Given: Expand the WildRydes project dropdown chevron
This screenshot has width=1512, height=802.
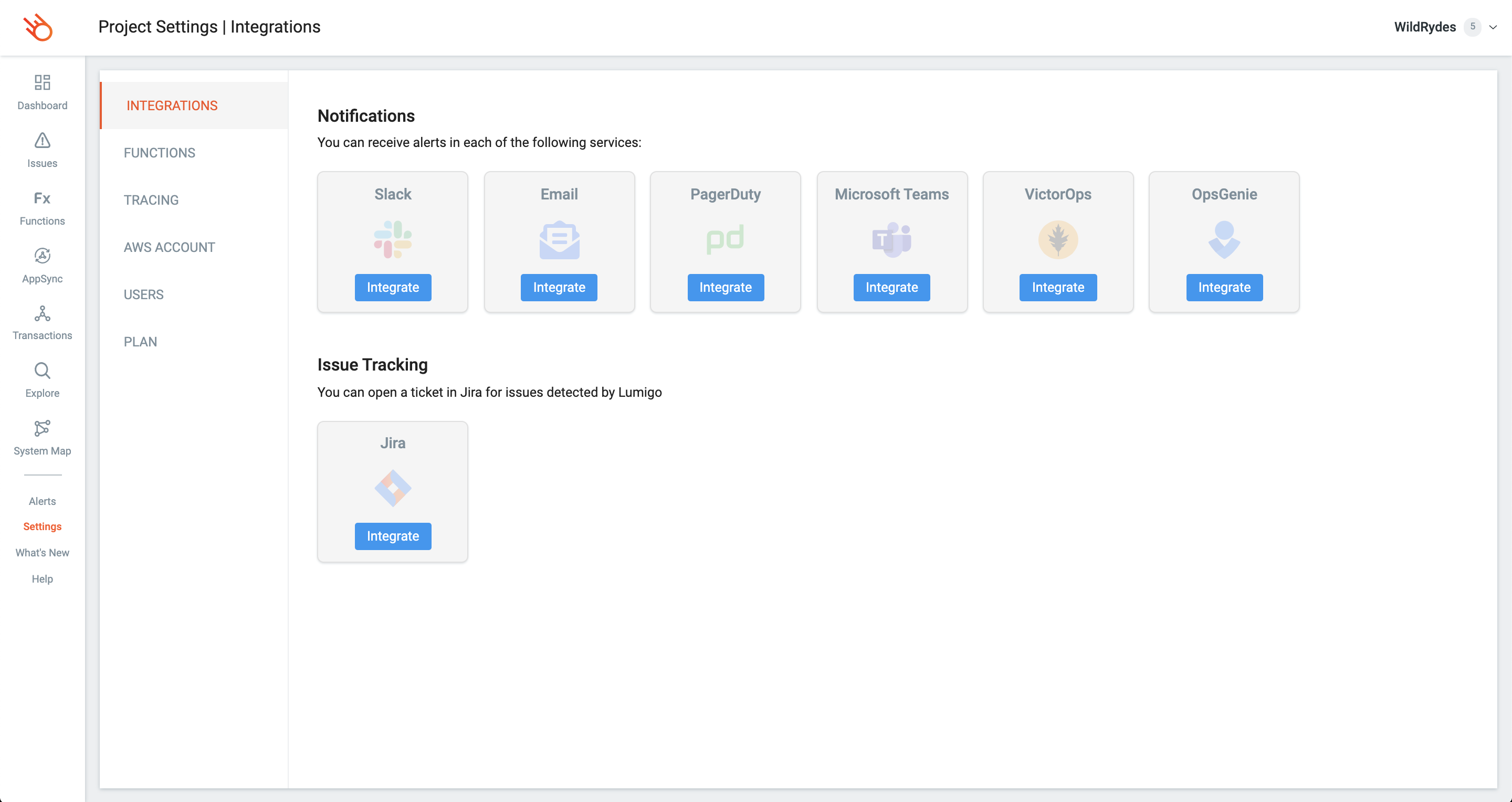Looking at the screenshot, I should (1493, 27).
